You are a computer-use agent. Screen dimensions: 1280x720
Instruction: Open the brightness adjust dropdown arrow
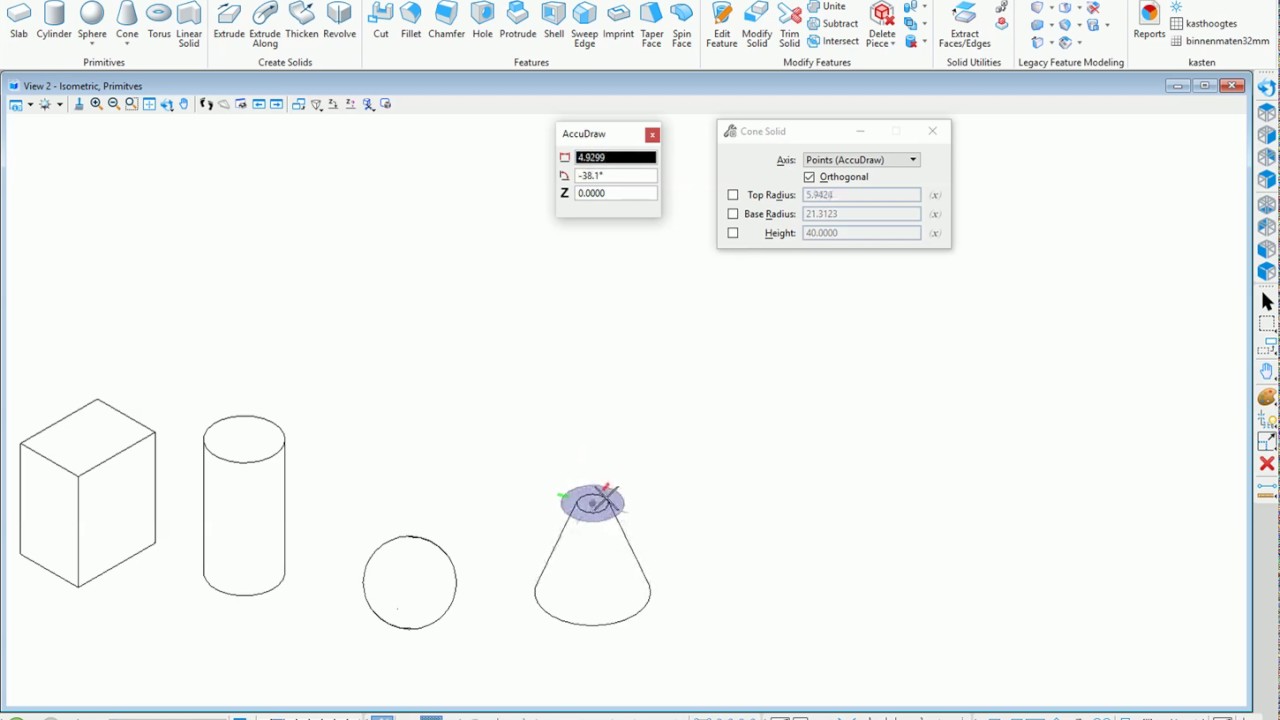tap(59, 104)
